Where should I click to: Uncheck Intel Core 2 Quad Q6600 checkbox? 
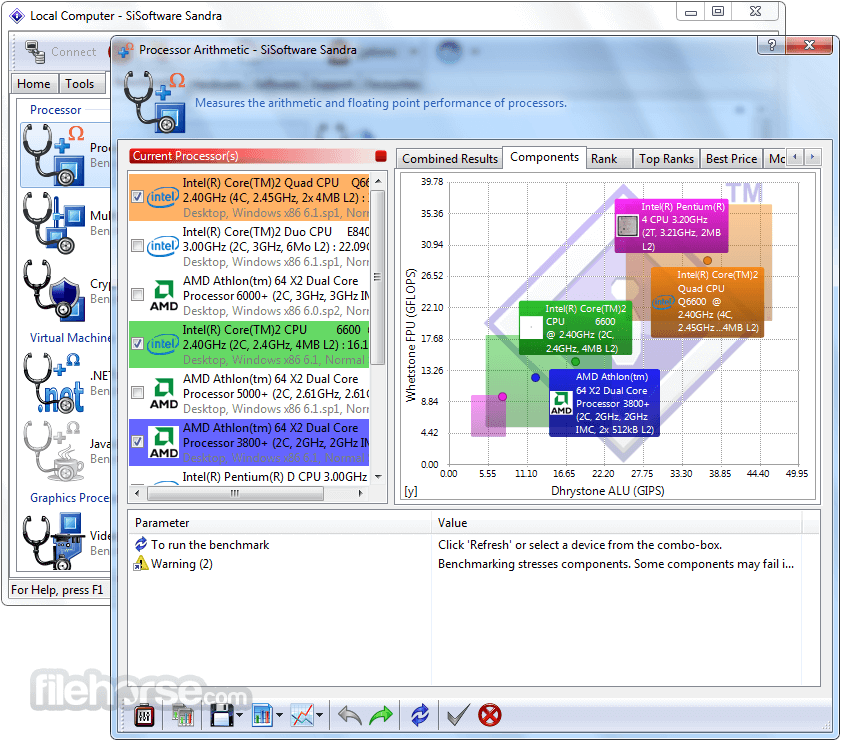(x=137, y=197)
